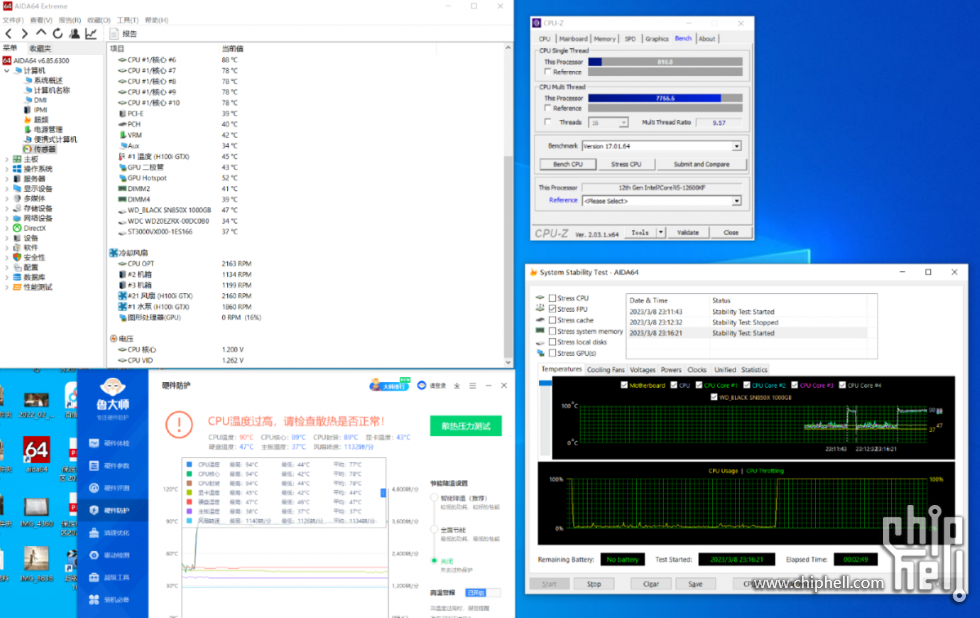Screen dimensions: 980x618
Task: Refresh the AIDA64 sensor page
Action: click(x=58, y=34)
